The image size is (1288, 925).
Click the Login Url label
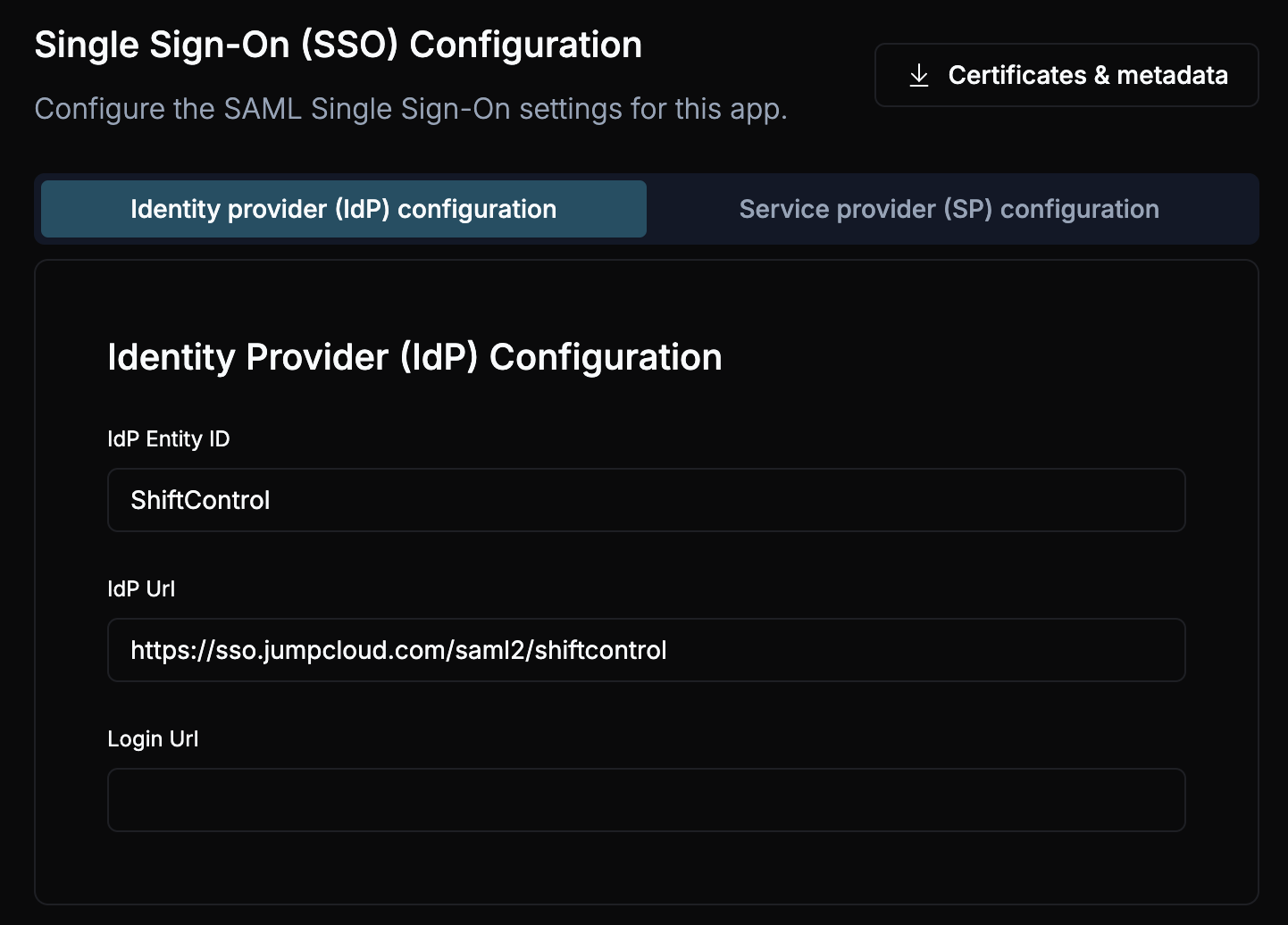coord(153,738)
